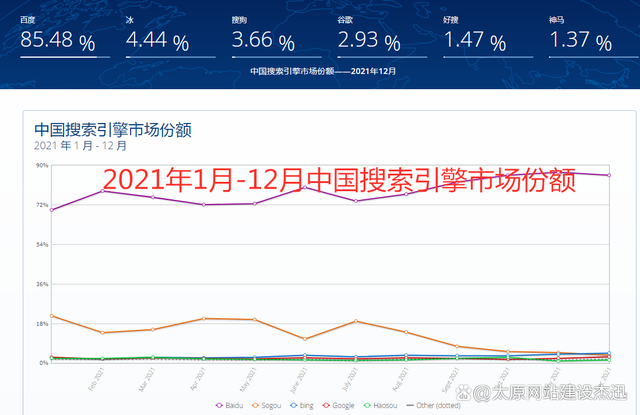Select the Sogou data point for May 2021
640x415 pixels.
point(255,320)
